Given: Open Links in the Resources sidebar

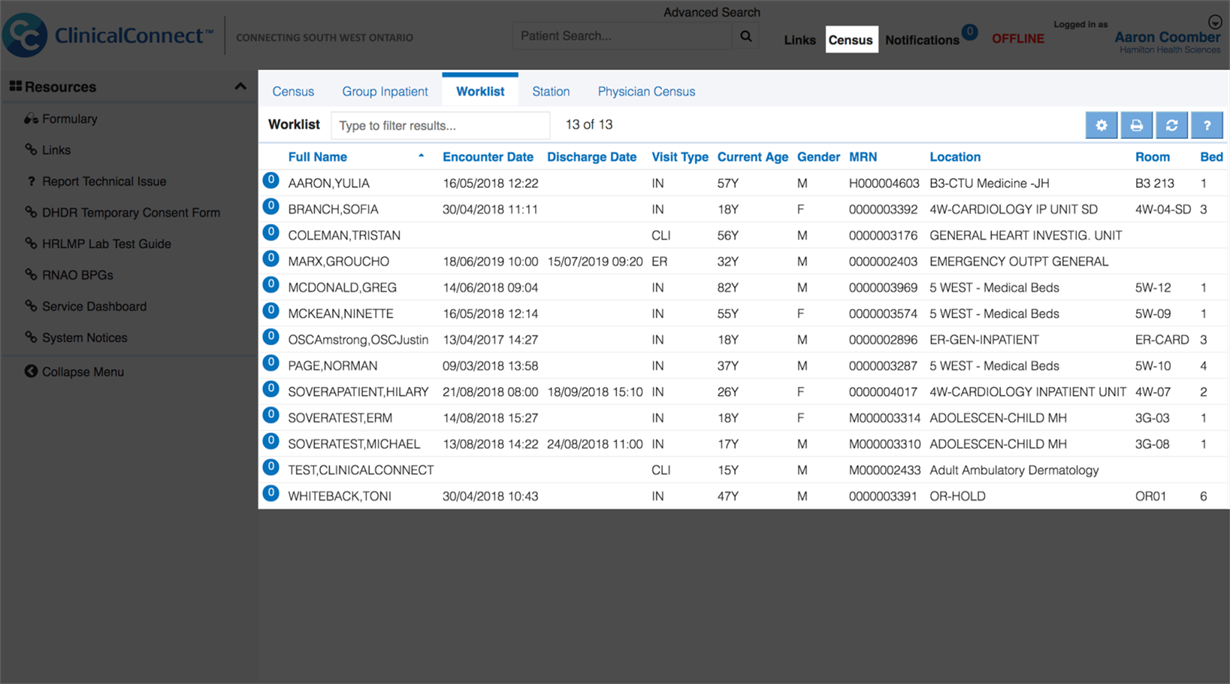Looking at the screenshot, I should [x=56, y=150].
